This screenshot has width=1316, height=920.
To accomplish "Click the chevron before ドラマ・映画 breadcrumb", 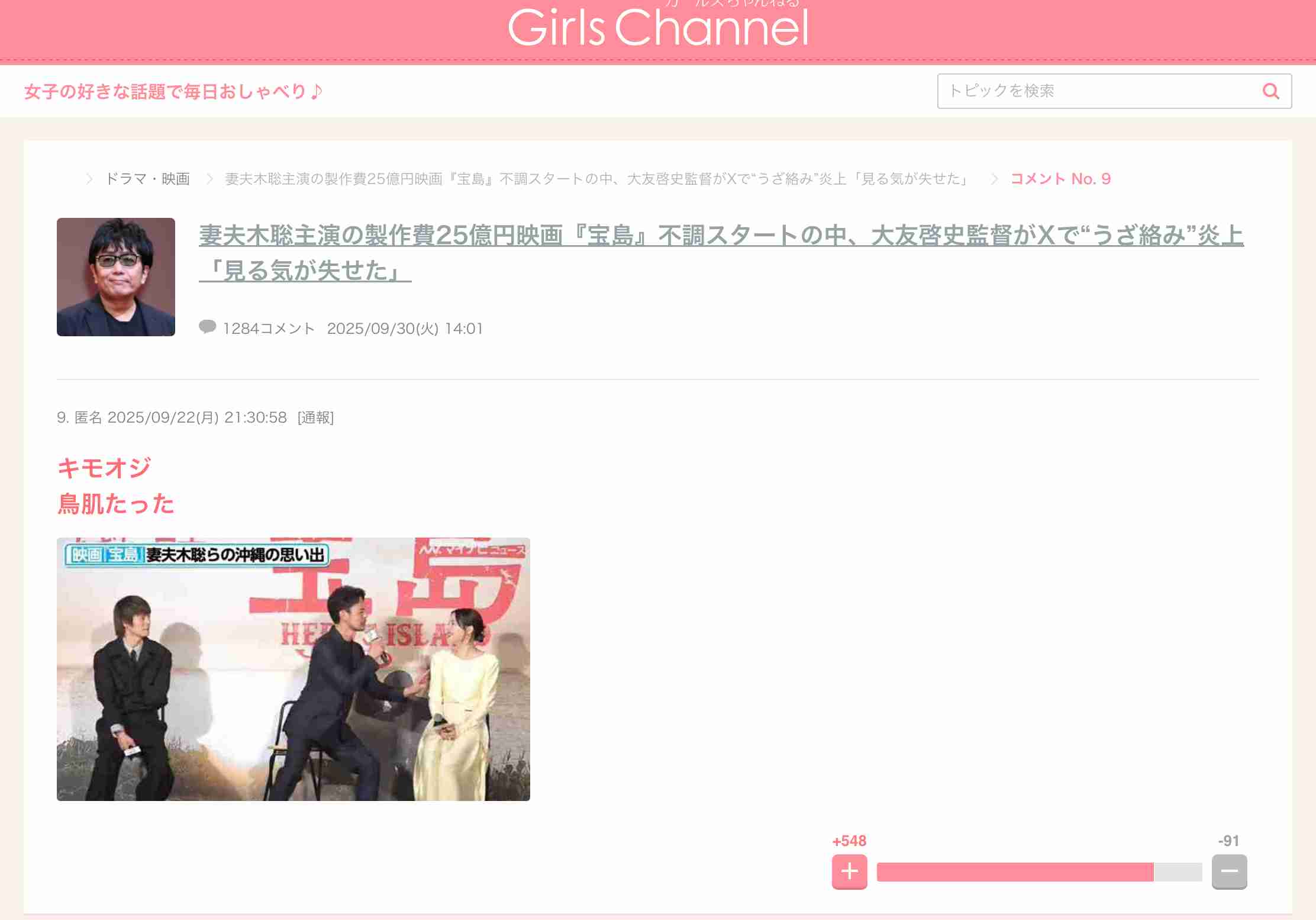I will (89, 179).
